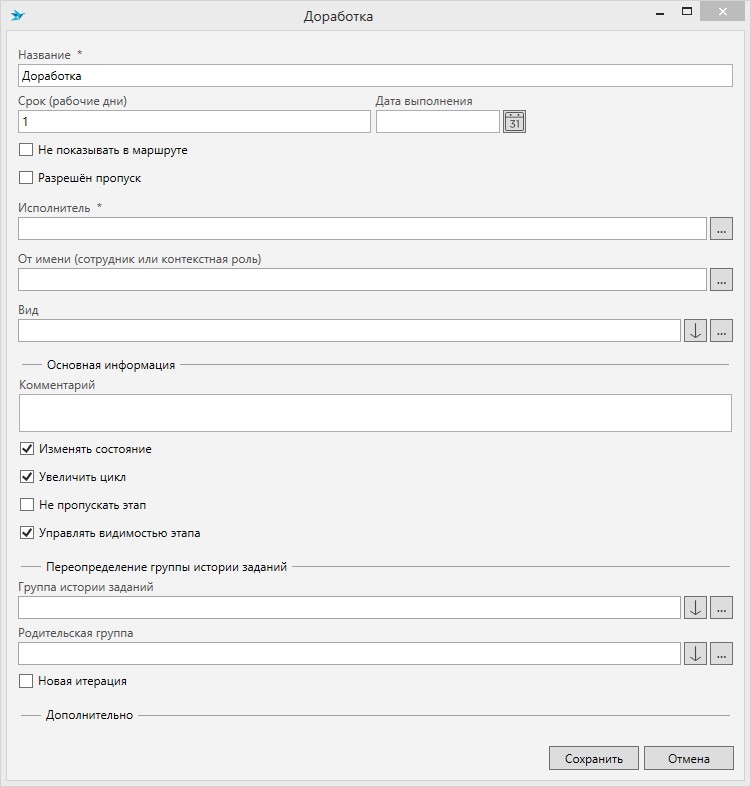Screen dimensions: 751x787
Task: Focus the Название text field
Action: pos(375,75)
